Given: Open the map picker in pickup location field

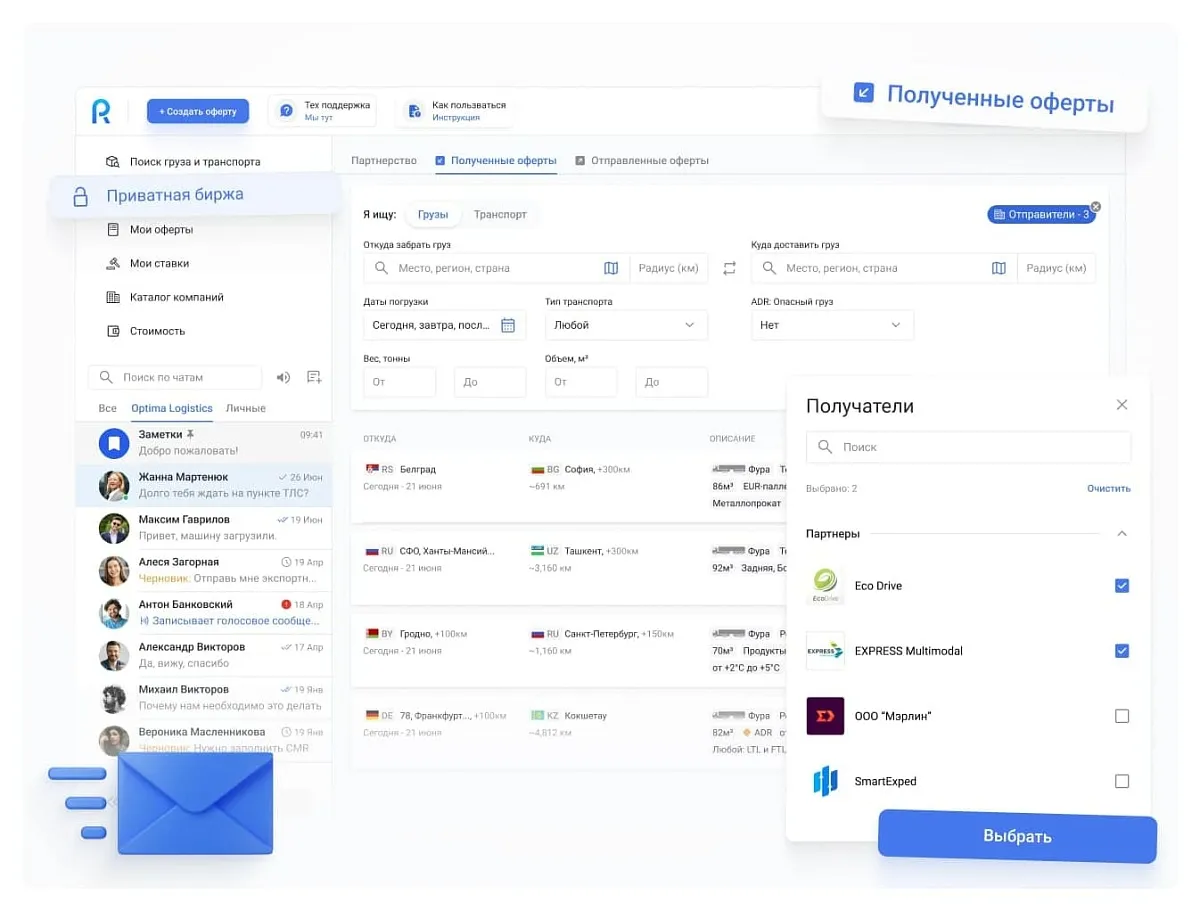Looking at the screenshot, I should (x=611, y=268).
